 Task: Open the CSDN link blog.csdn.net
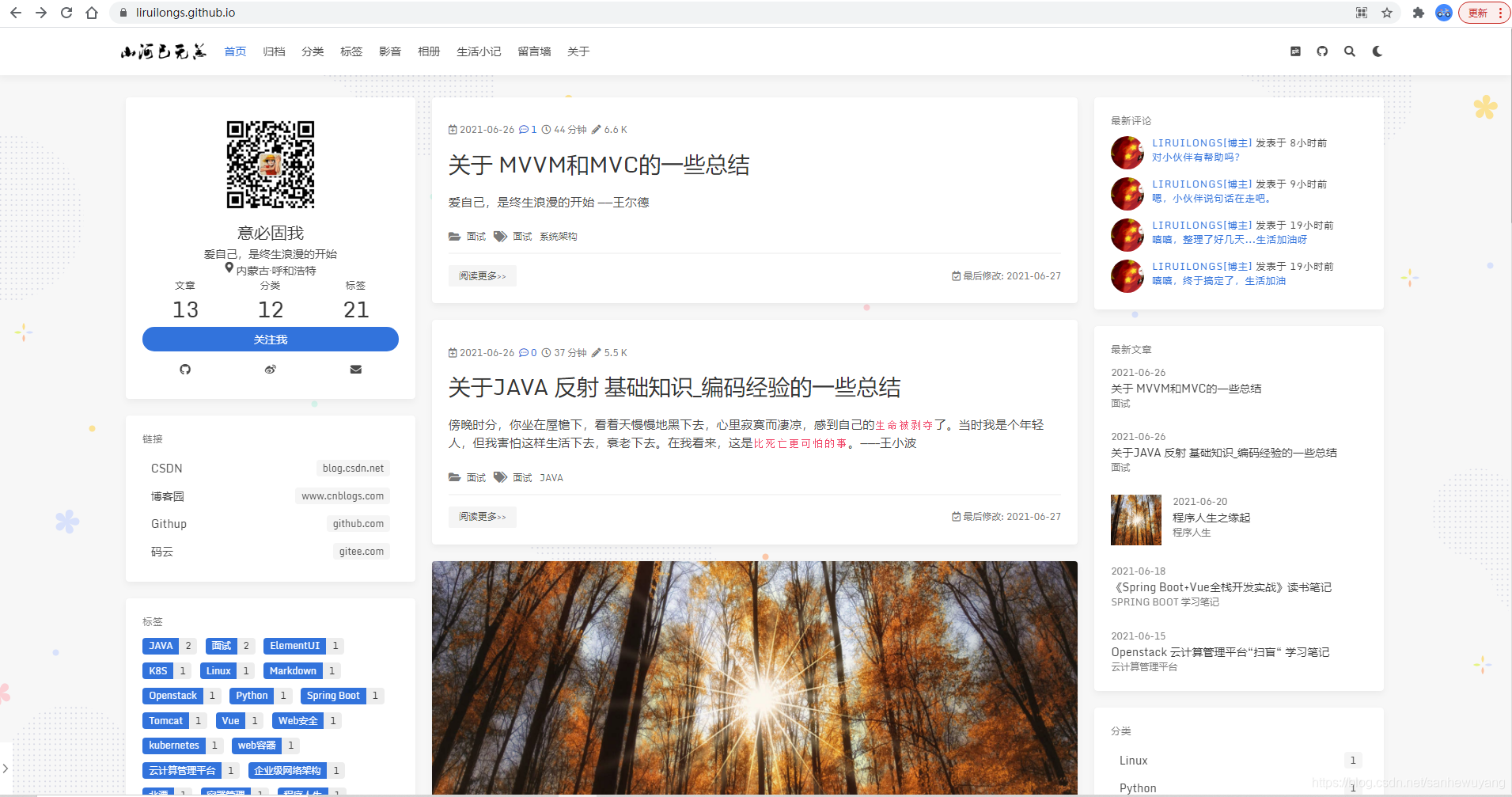(352, 468)
